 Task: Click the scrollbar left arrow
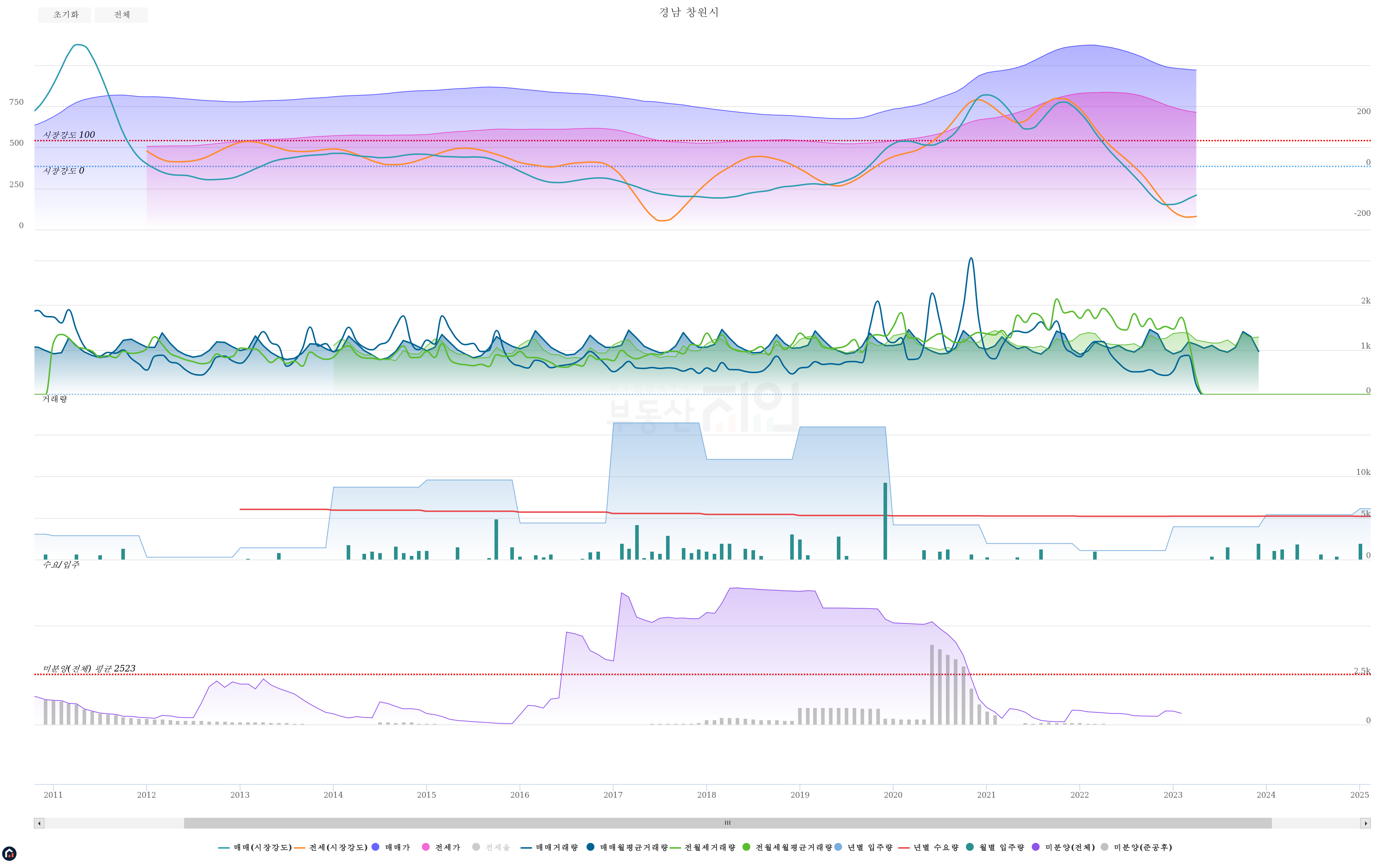point(39,824)
